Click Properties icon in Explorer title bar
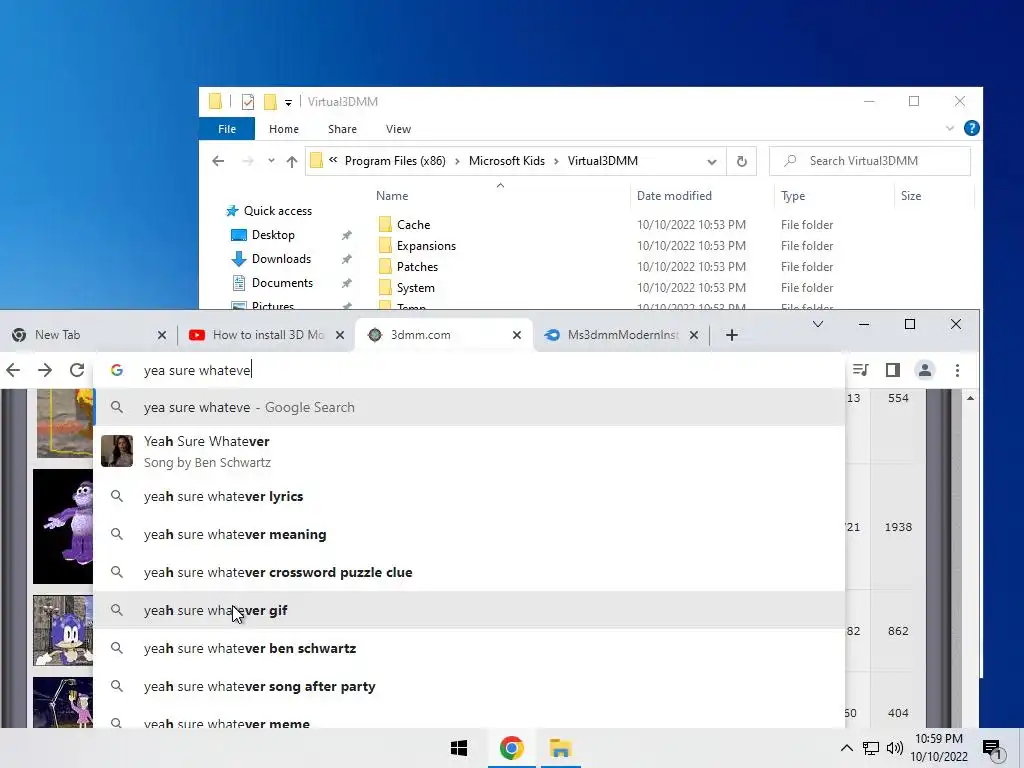The width and height of the screenshot is (1024, 768). (x=248, y=102)
